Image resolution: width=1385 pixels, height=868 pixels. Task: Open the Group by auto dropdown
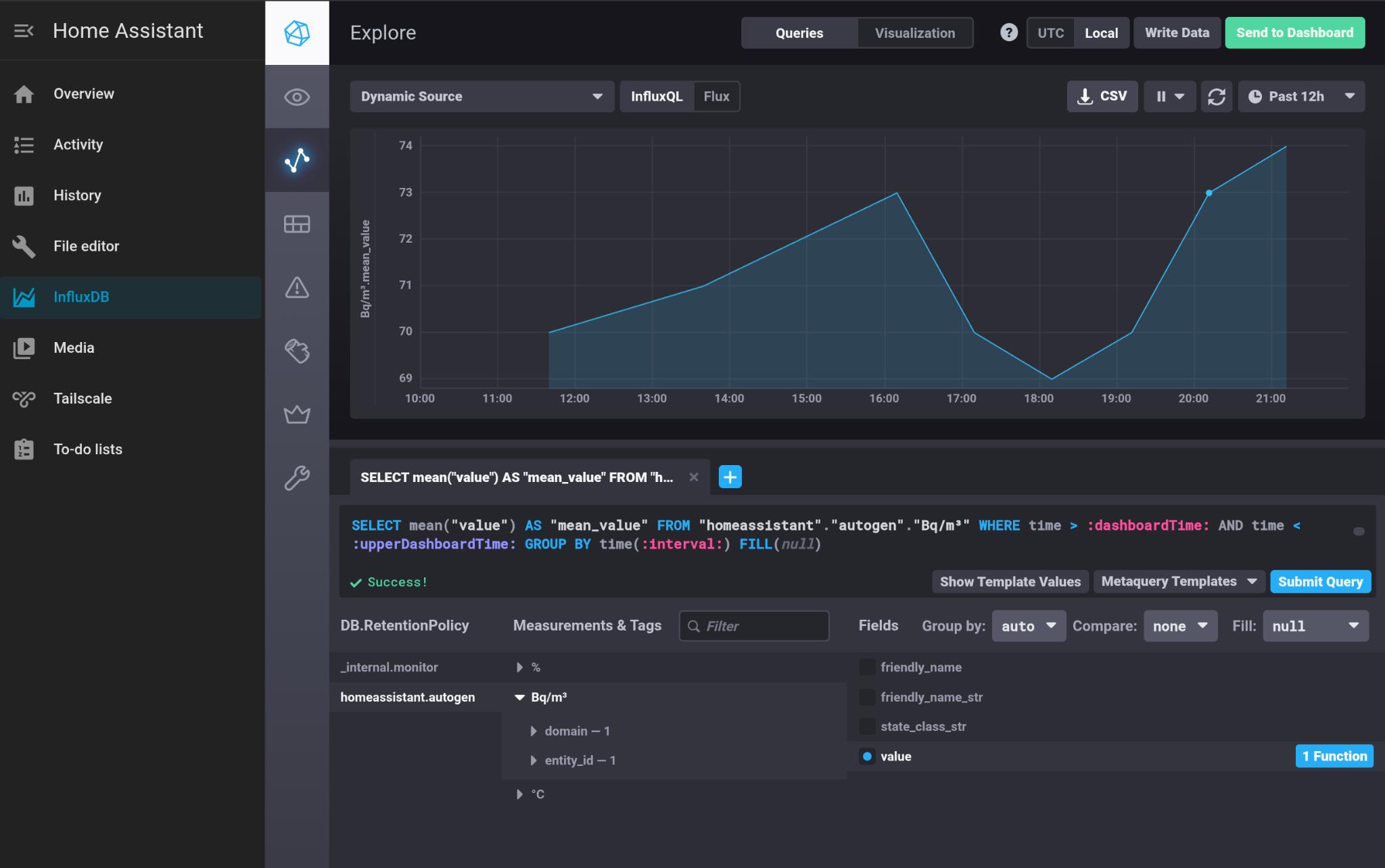1029,626
